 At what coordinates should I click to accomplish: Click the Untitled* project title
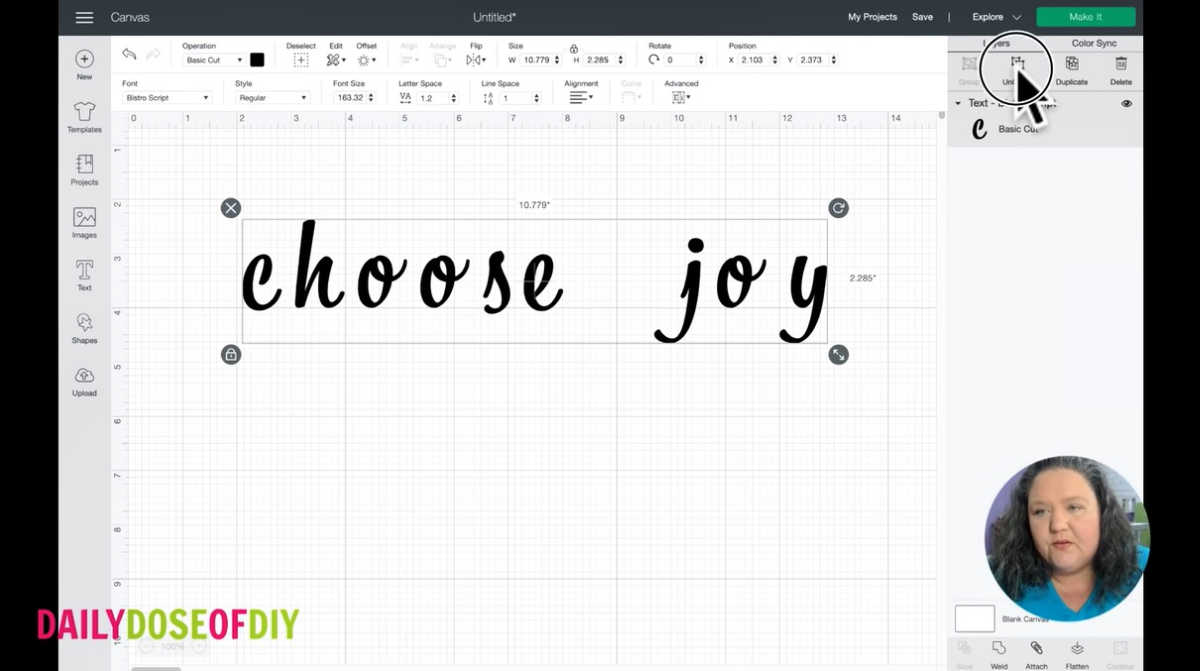(x=495, y=17)
